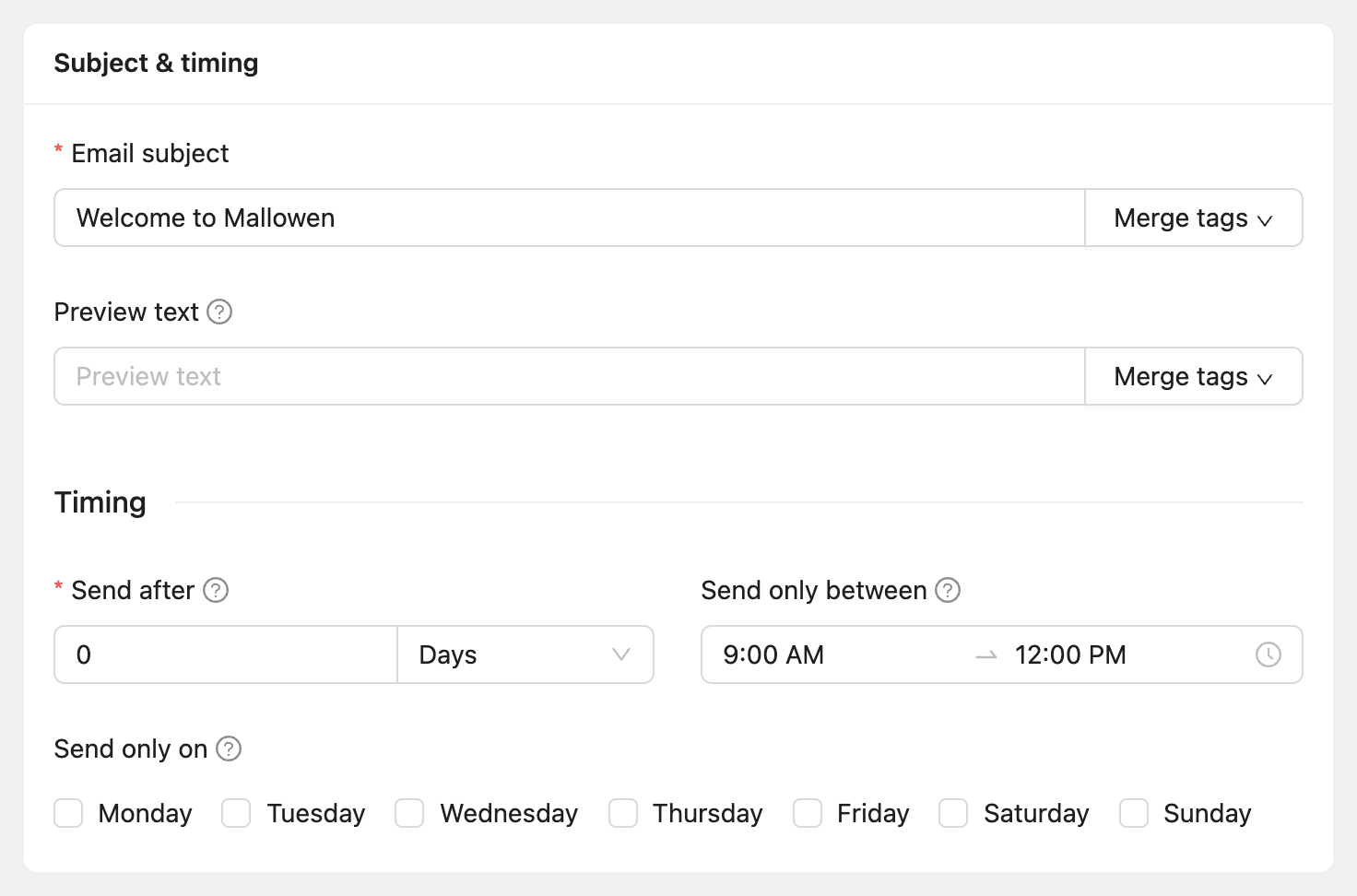Check the Sunday checkbox

tap(1134, 813)
